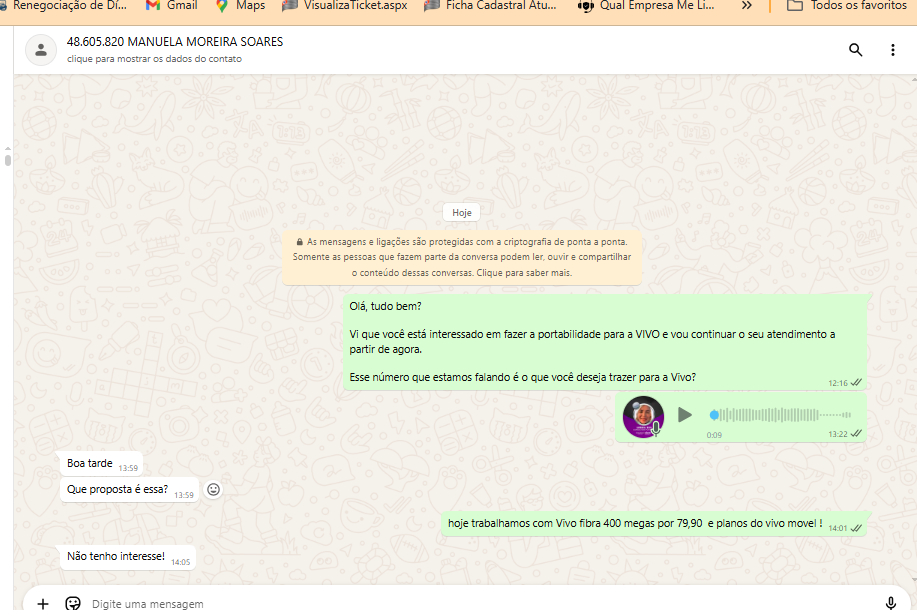Open the three-dot chat menu
Viewport: 917px width, 610px height.
click(x=892, y=50)
